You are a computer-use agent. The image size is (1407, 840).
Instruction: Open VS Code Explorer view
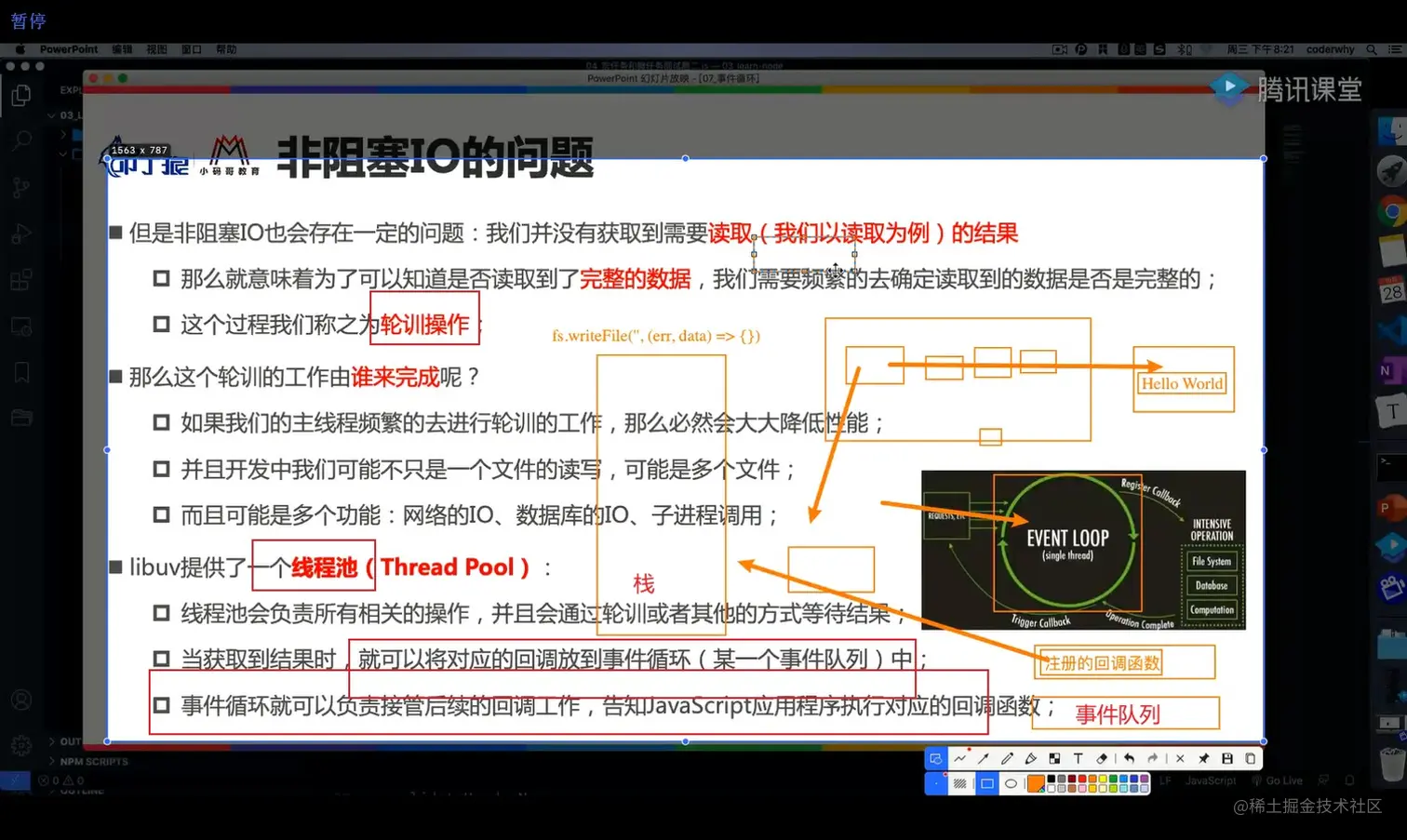20,95
